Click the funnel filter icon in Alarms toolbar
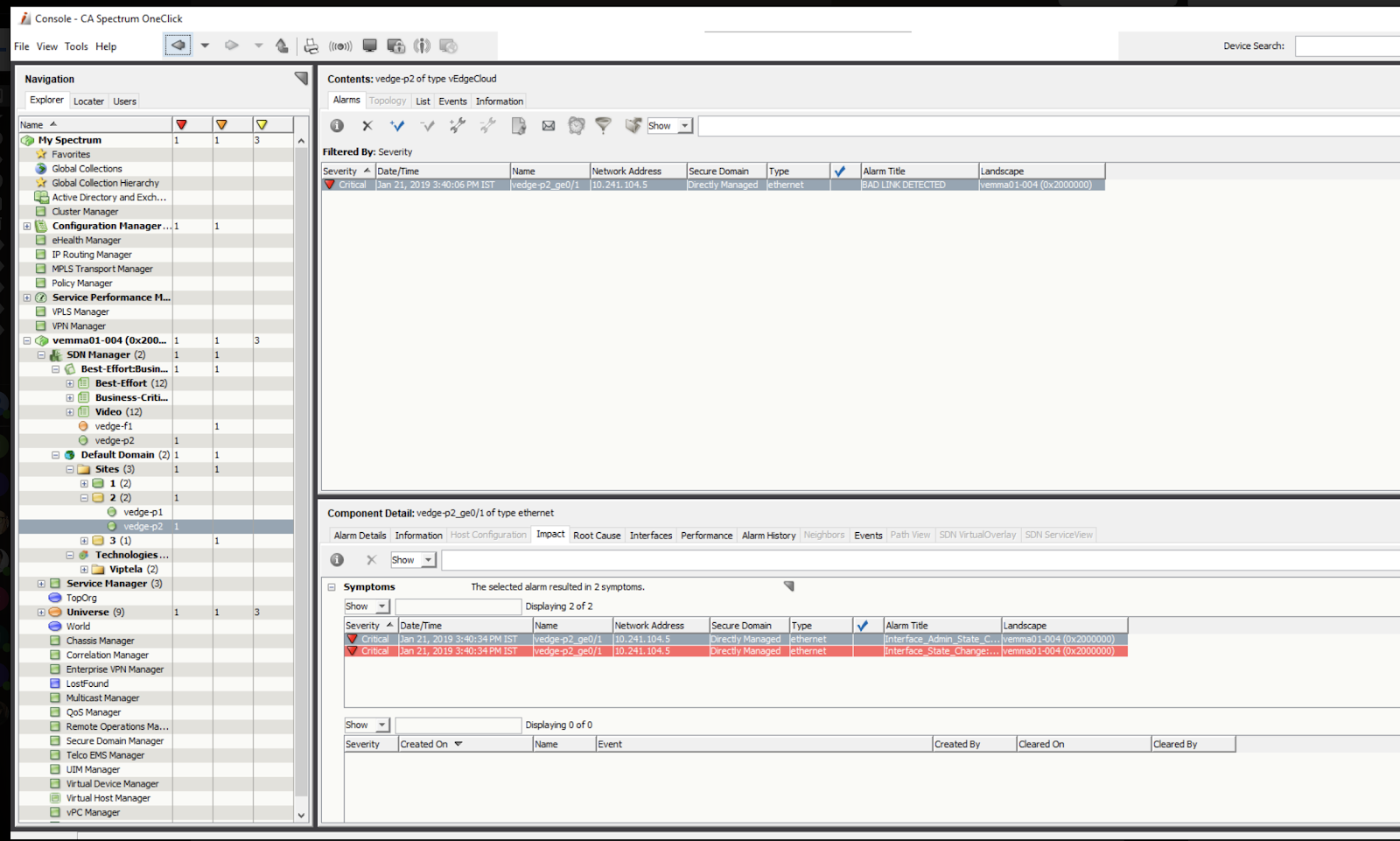The width and height of the screenshot is (1400, 841). [603, 126]
